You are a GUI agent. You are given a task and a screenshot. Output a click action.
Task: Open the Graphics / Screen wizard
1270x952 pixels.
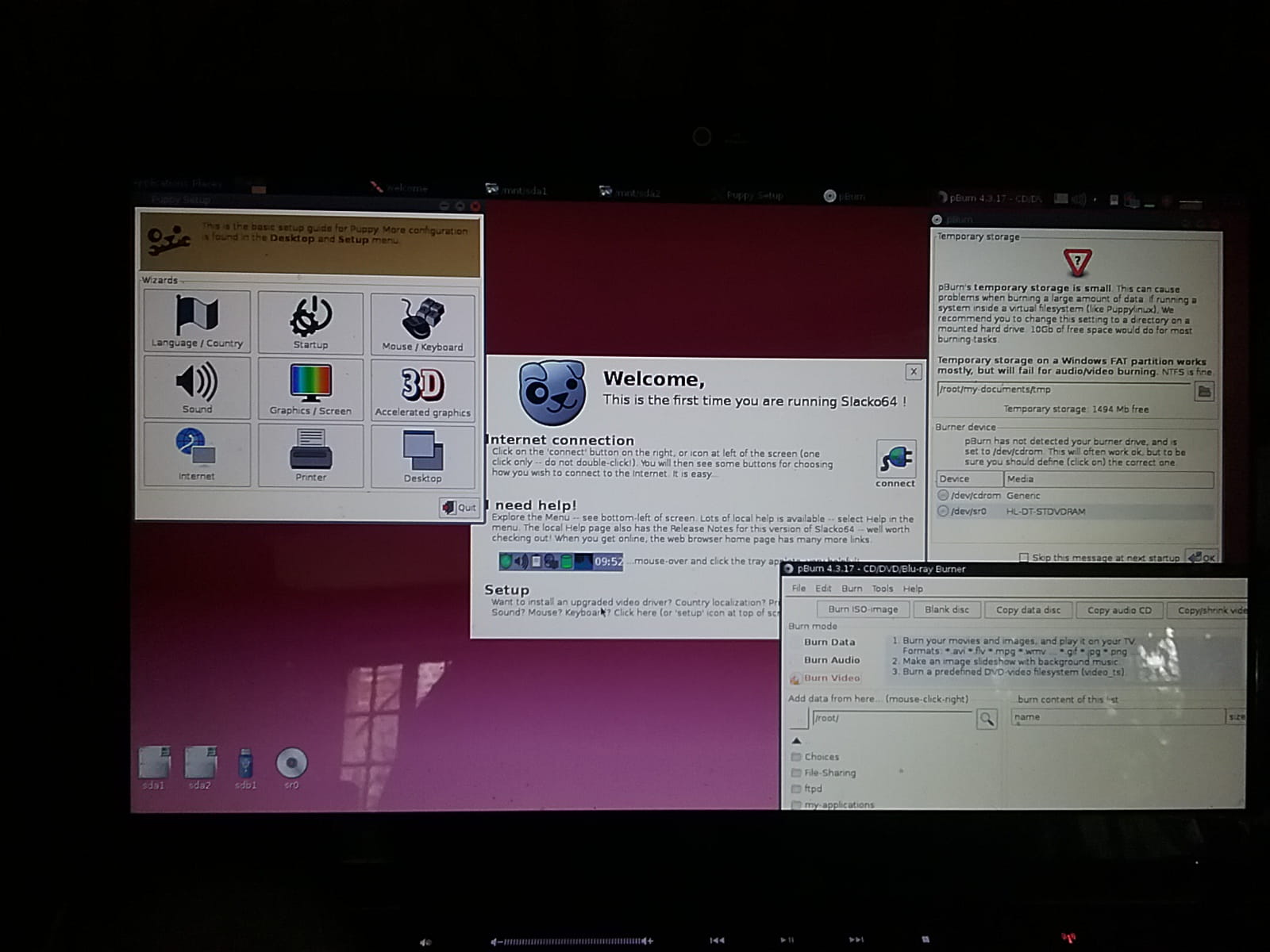tap(310, 389)
